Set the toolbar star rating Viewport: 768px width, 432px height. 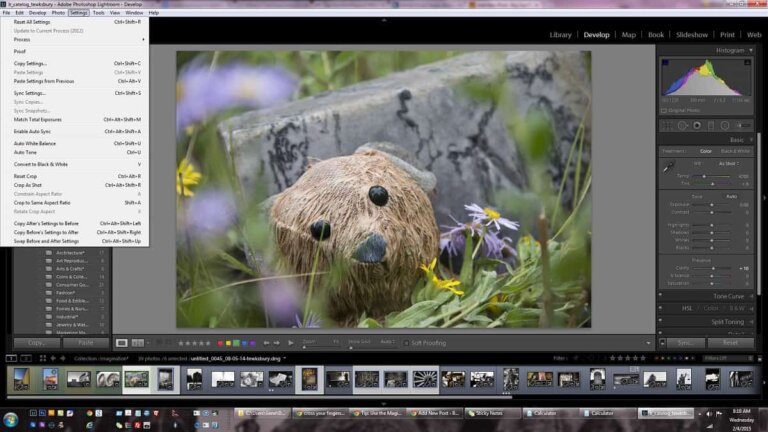point(194,343)
